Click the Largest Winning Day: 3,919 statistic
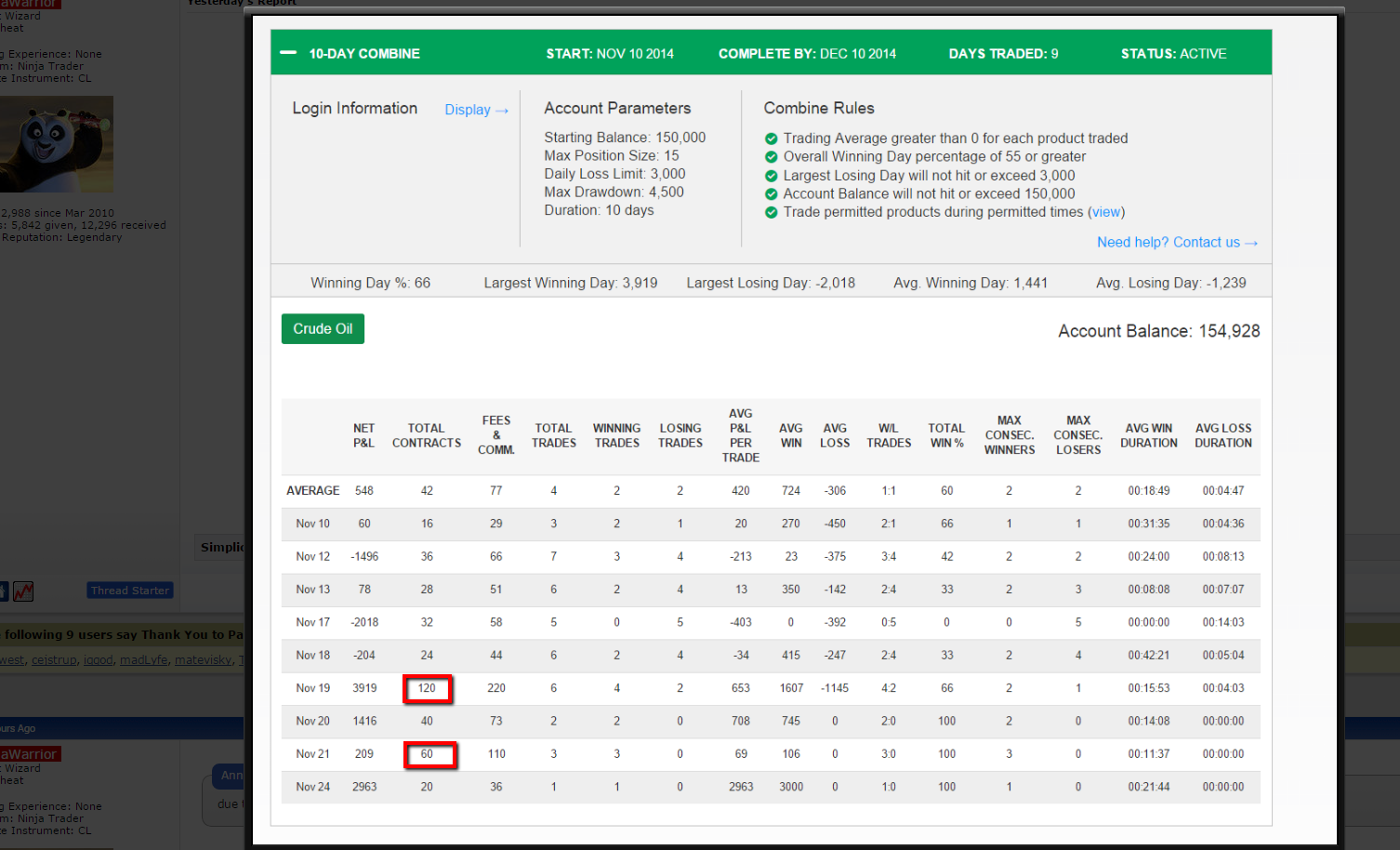This screenshot has width=1400, height=850. click(571, 283)
